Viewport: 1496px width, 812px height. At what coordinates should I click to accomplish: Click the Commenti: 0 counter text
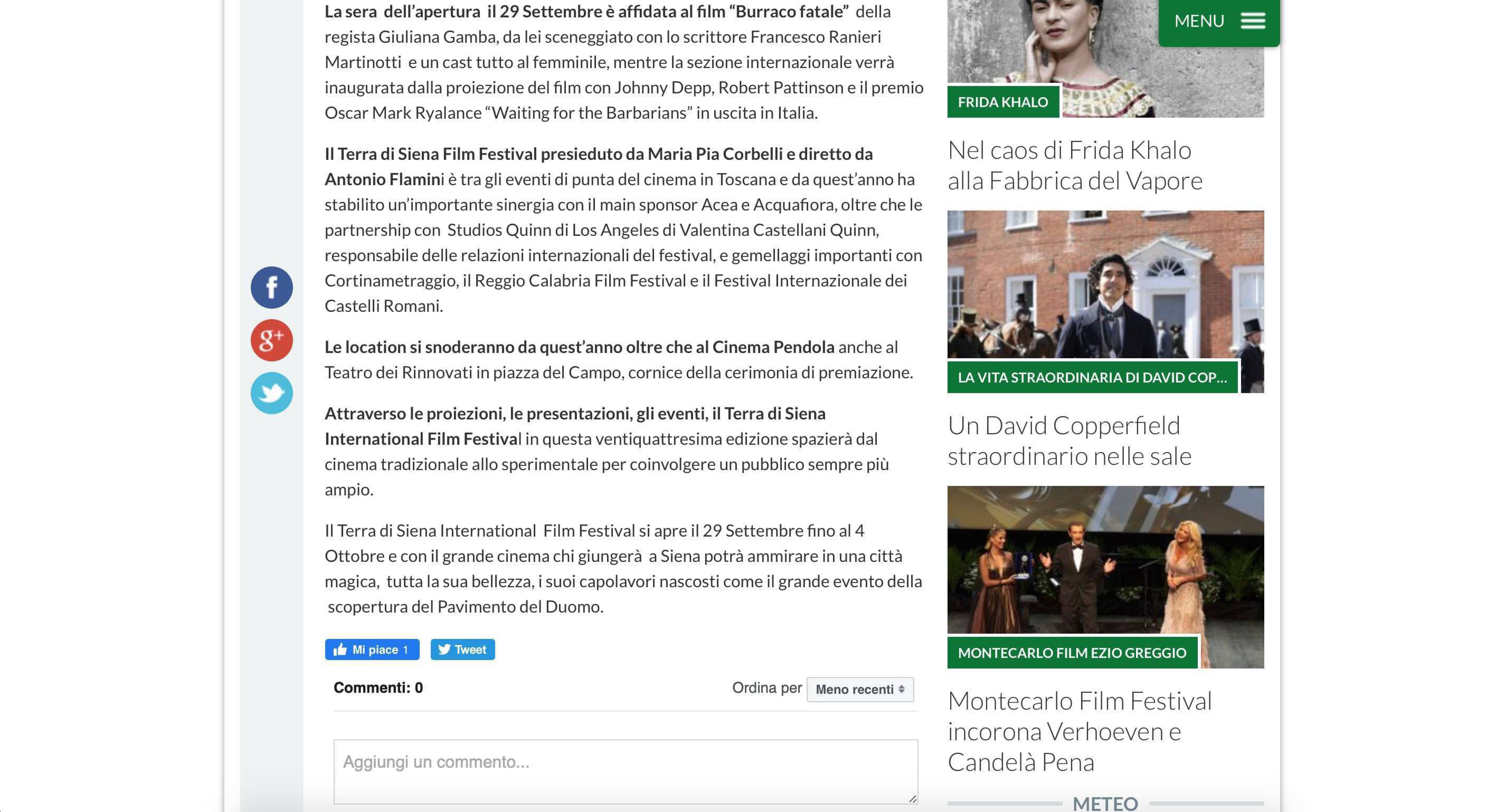[x=378, y=688]
